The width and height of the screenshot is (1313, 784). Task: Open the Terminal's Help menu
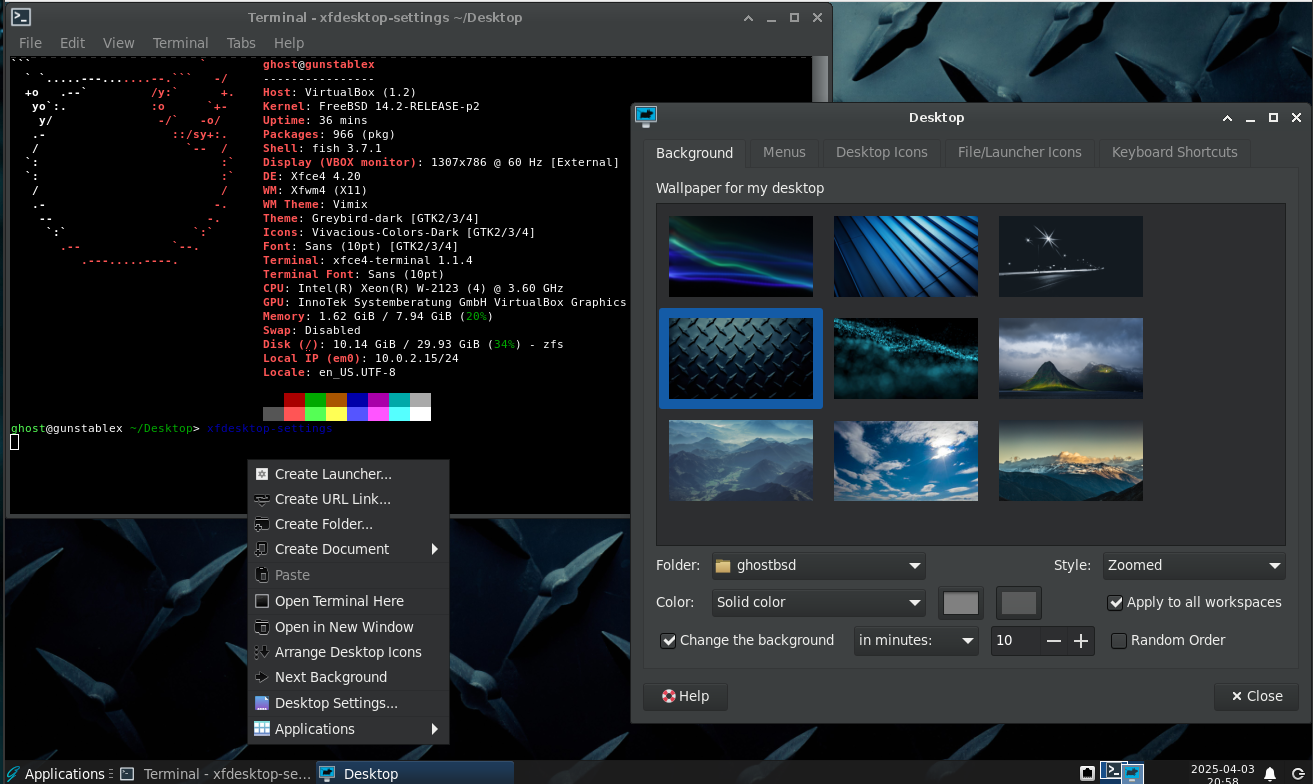point(289,43)
